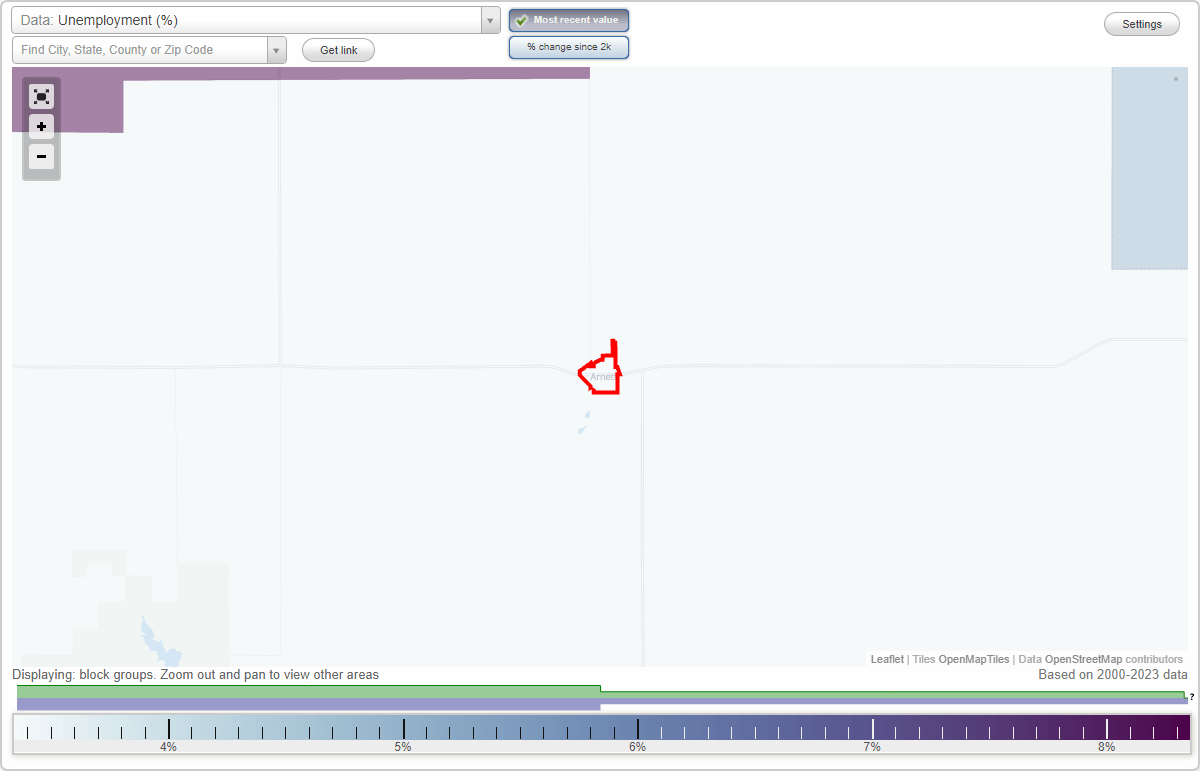1200x771 pixels.
Task: Select the light blue block group region
Action: coord(1149,168)
